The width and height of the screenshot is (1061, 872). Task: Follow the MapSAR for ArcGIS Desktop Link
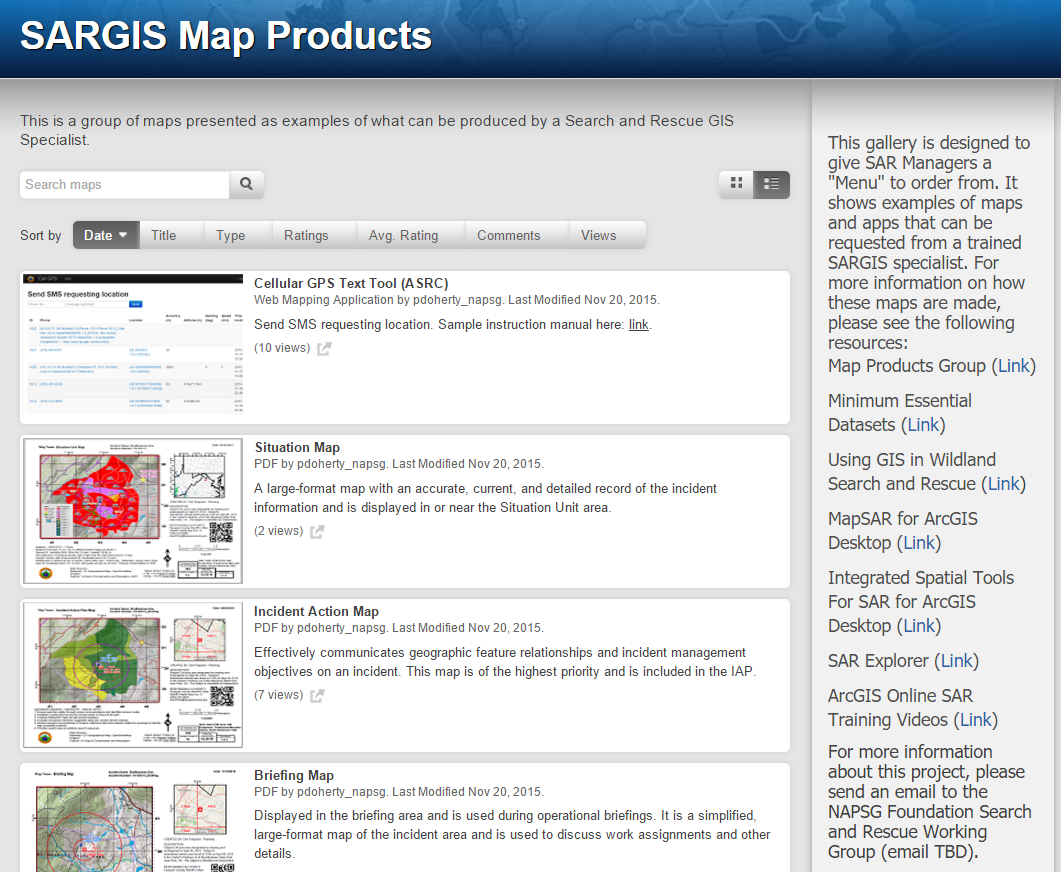919,543
